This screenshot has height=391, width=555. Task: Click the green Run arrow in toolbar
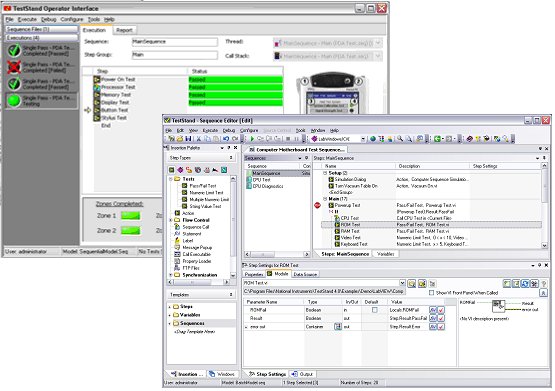point(252,139)
